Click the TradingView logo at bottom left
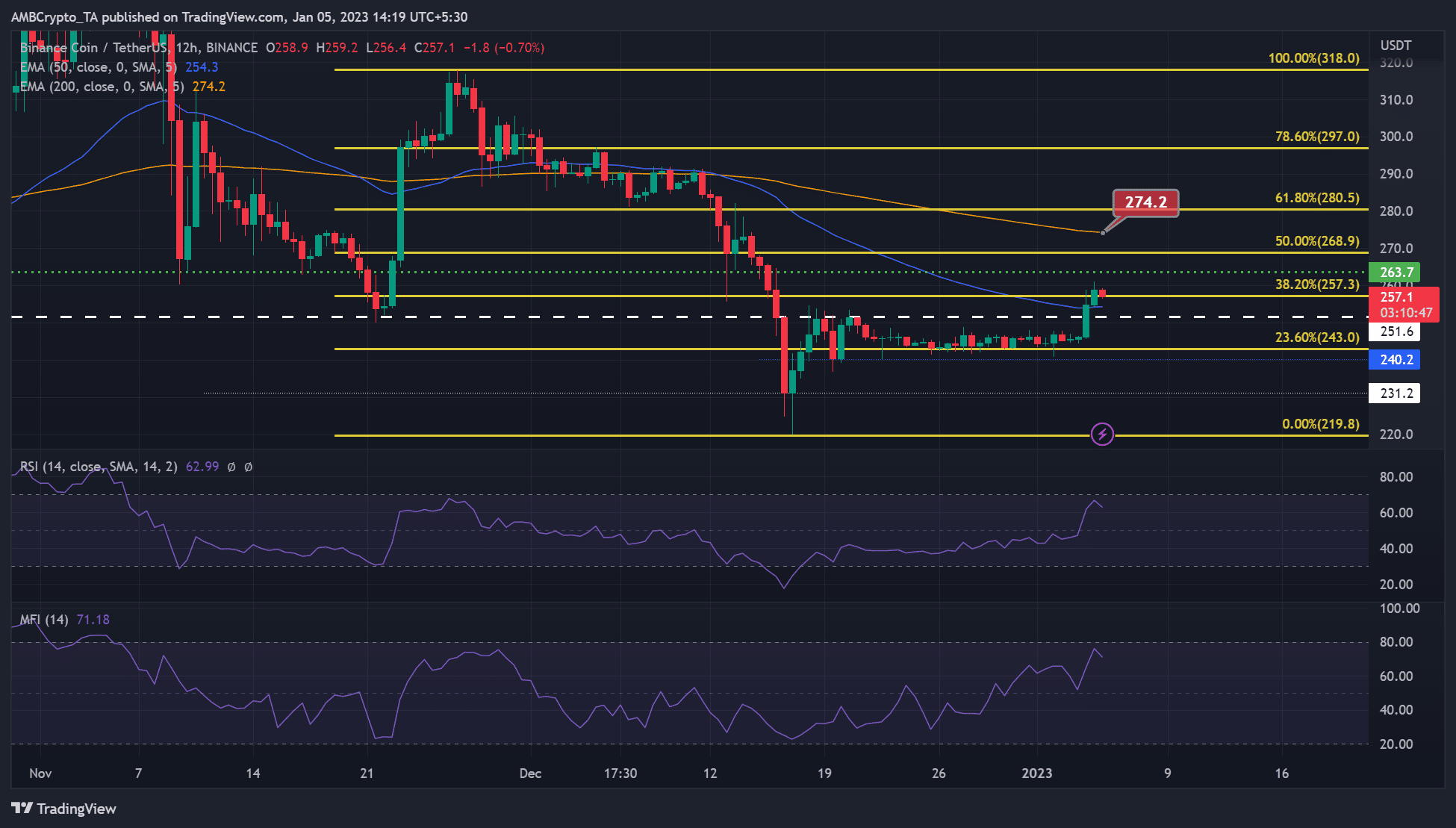Image resolution: width=1456 pixels, height=828 pixels. (63, 809)
